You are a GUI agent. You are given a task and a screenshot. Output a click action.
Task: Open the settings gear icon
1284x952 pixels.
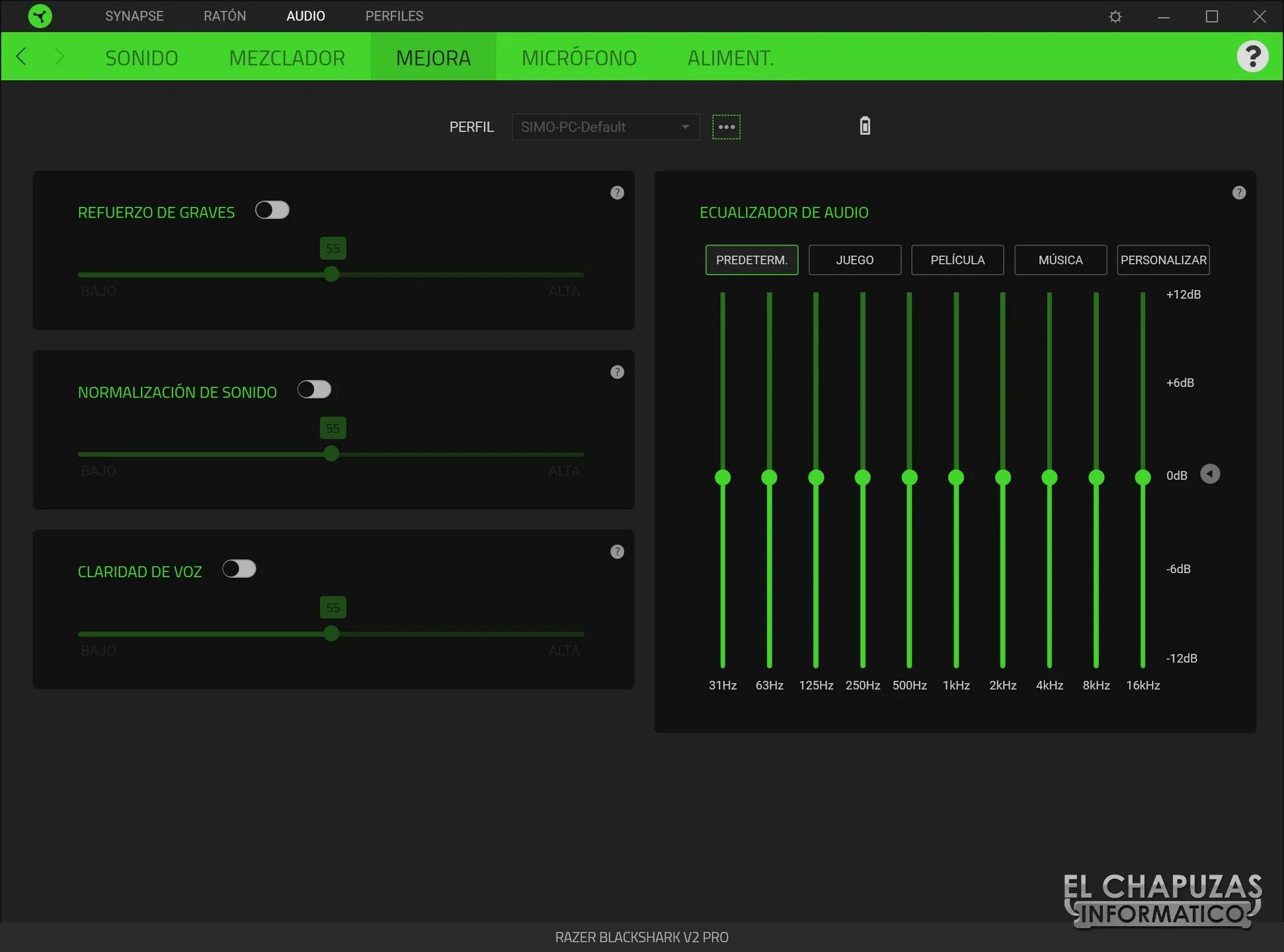[x=1115, y=17]
